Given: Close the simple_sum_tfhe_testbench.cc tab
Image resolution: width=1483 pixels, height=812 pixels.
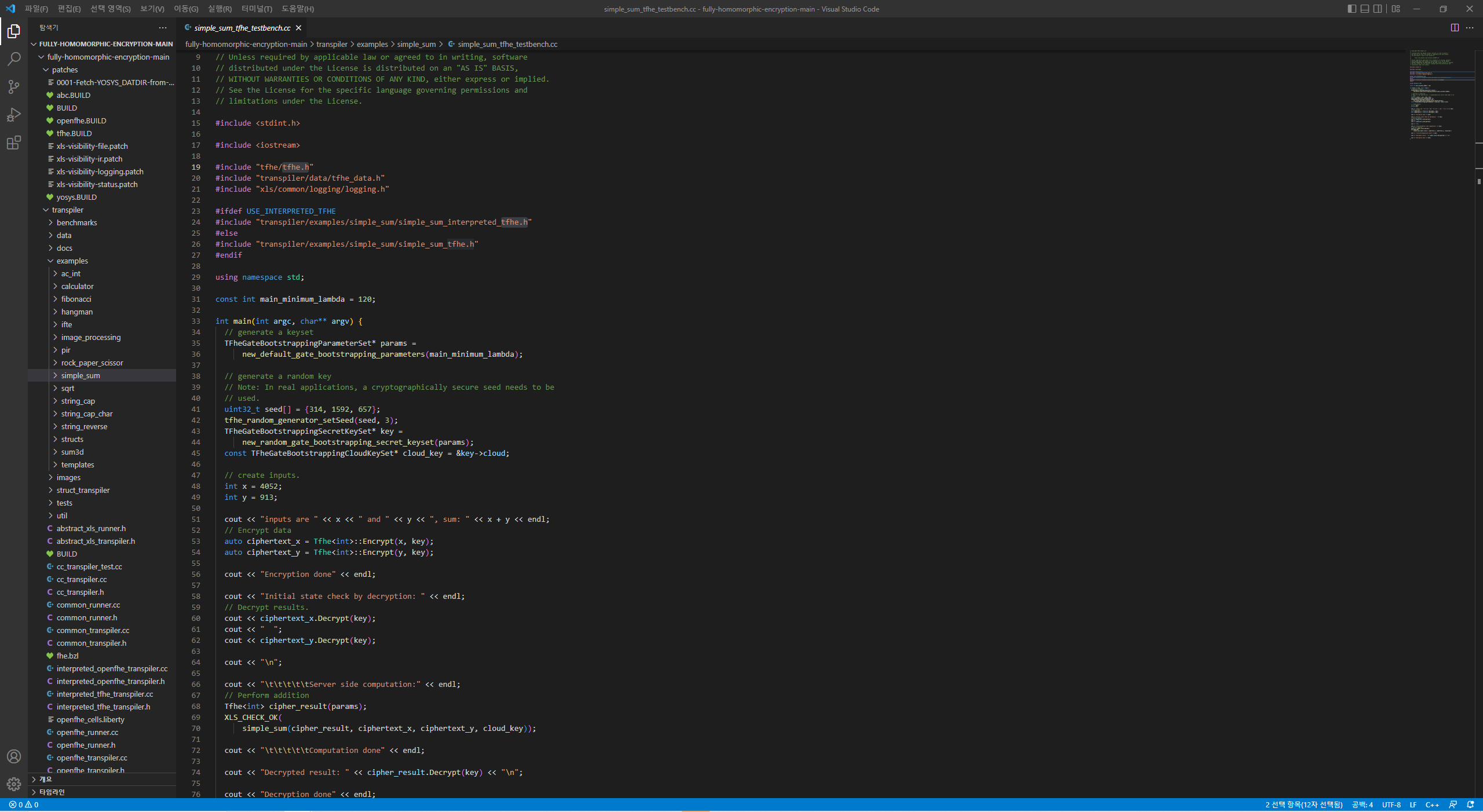Looking at the screenshot, I should tap(298, 28).
